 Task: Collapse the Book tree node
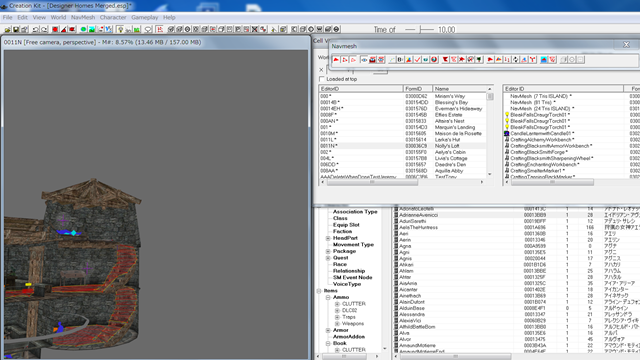[328, 344]
